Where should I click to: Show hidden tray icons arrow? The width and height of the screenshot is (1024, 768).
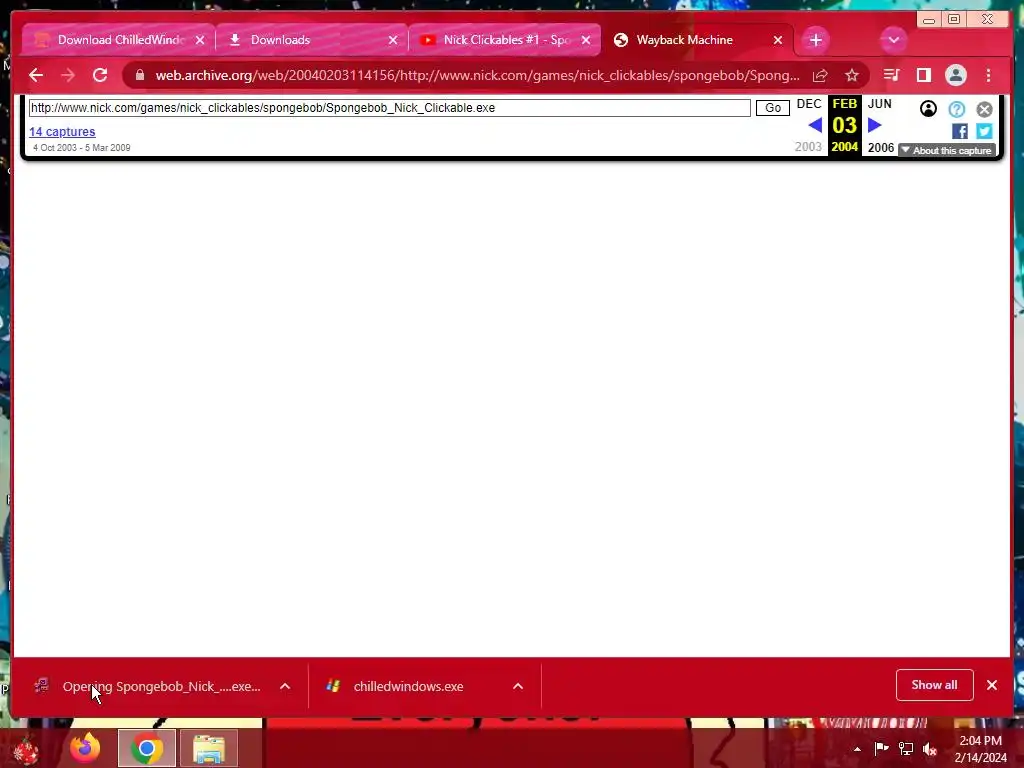click(857, 749)
